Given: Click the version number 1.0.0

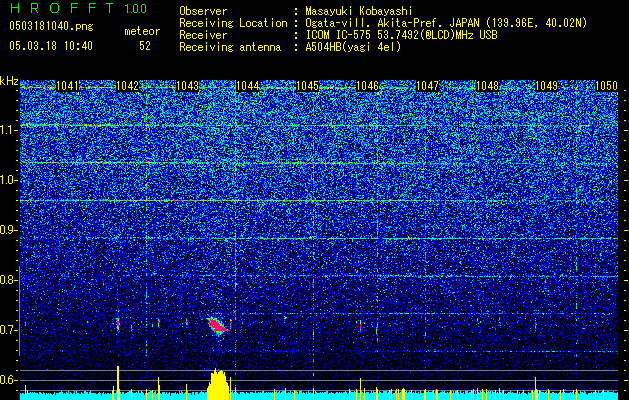Looking at the screenshot, I should (x=136, y=9).
